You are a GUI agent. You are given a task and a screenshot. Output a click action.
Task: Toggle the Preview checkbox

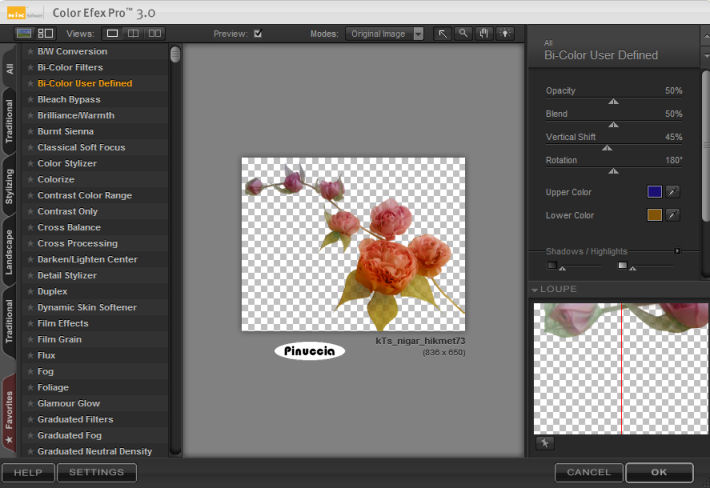click(x=258, y=33)
